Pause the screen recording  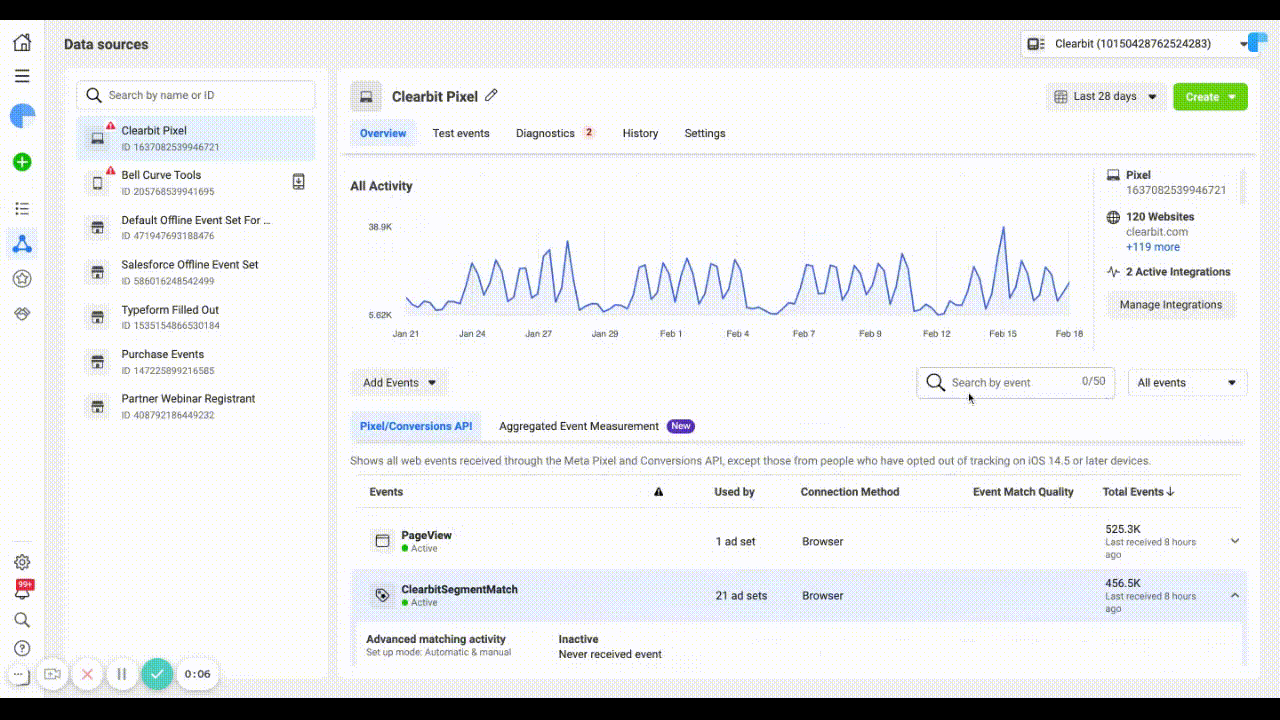pyautogui.click(x=122, y=674)
